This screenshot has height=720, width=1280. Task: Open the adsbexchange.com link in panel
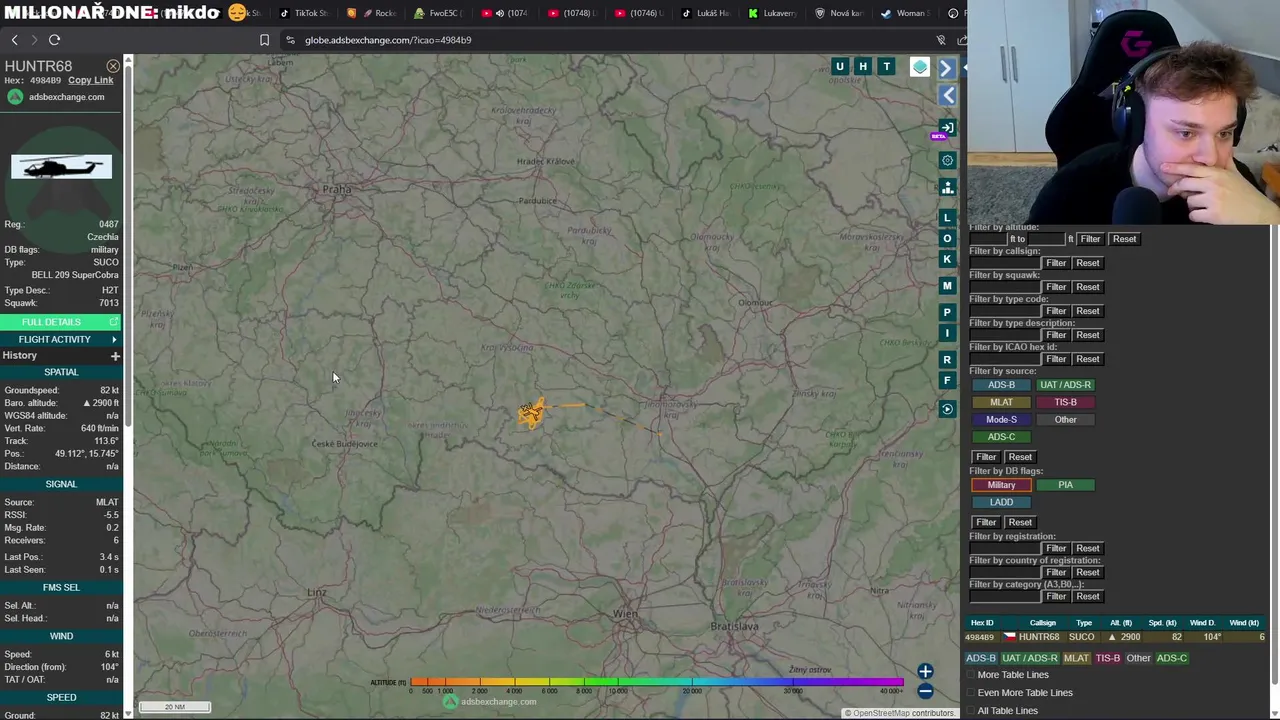coord(66,97)
